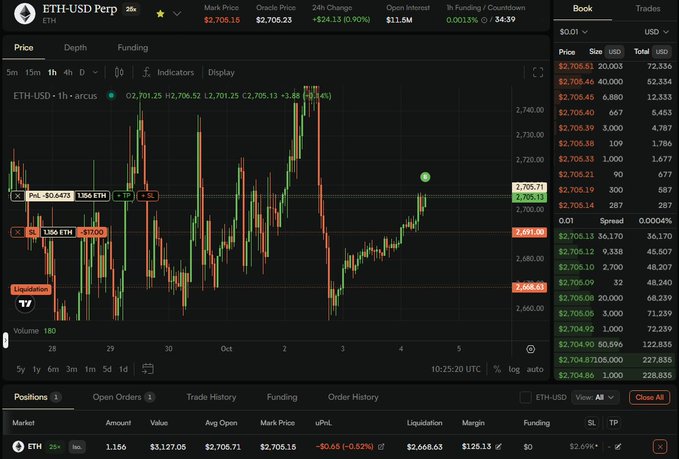The height and width of the screenshot is (459, 679).
Task: Click the SL column header button
Action: (592, 423)
